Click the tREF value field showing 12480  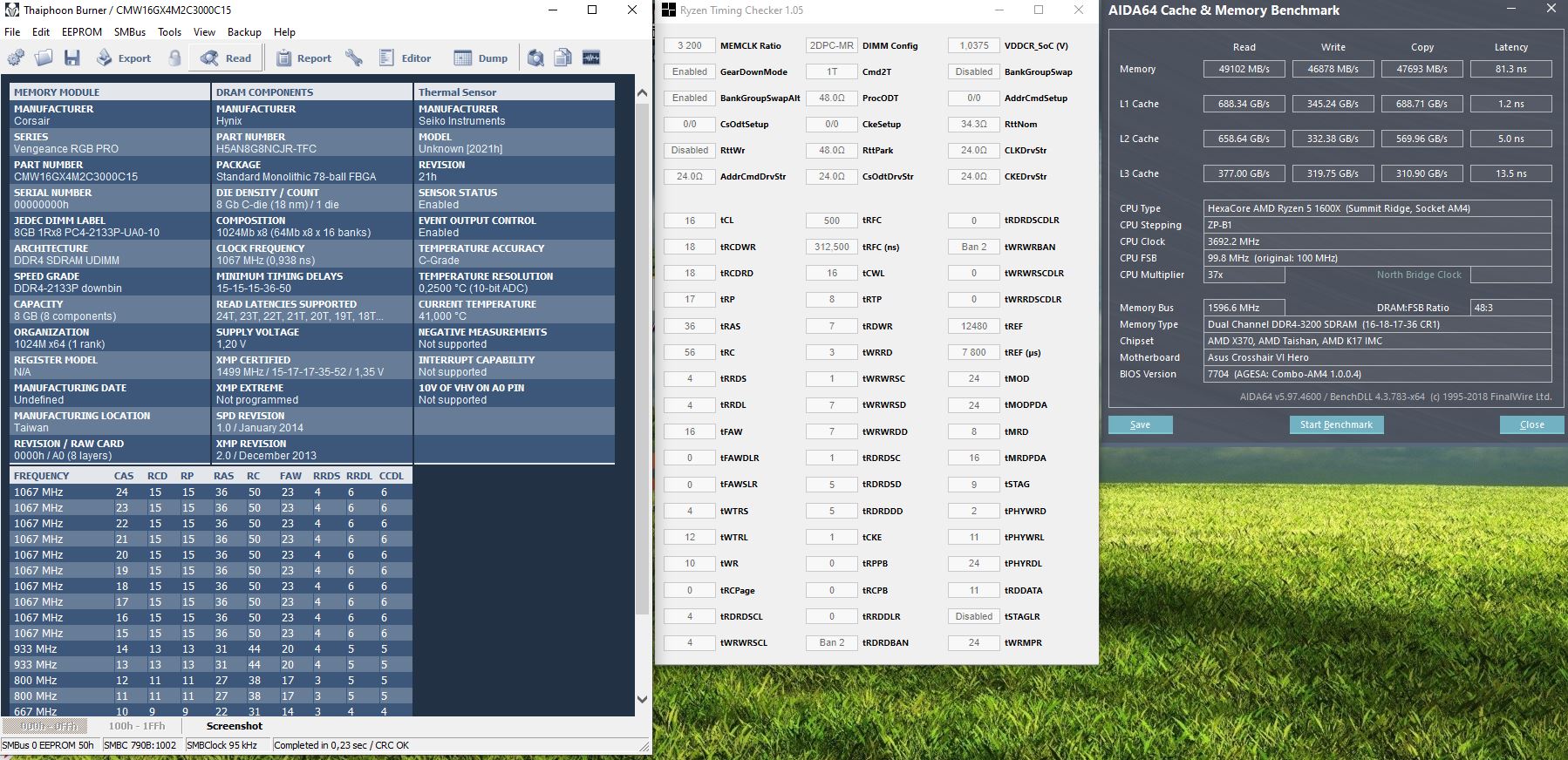[x=974, y=326]
